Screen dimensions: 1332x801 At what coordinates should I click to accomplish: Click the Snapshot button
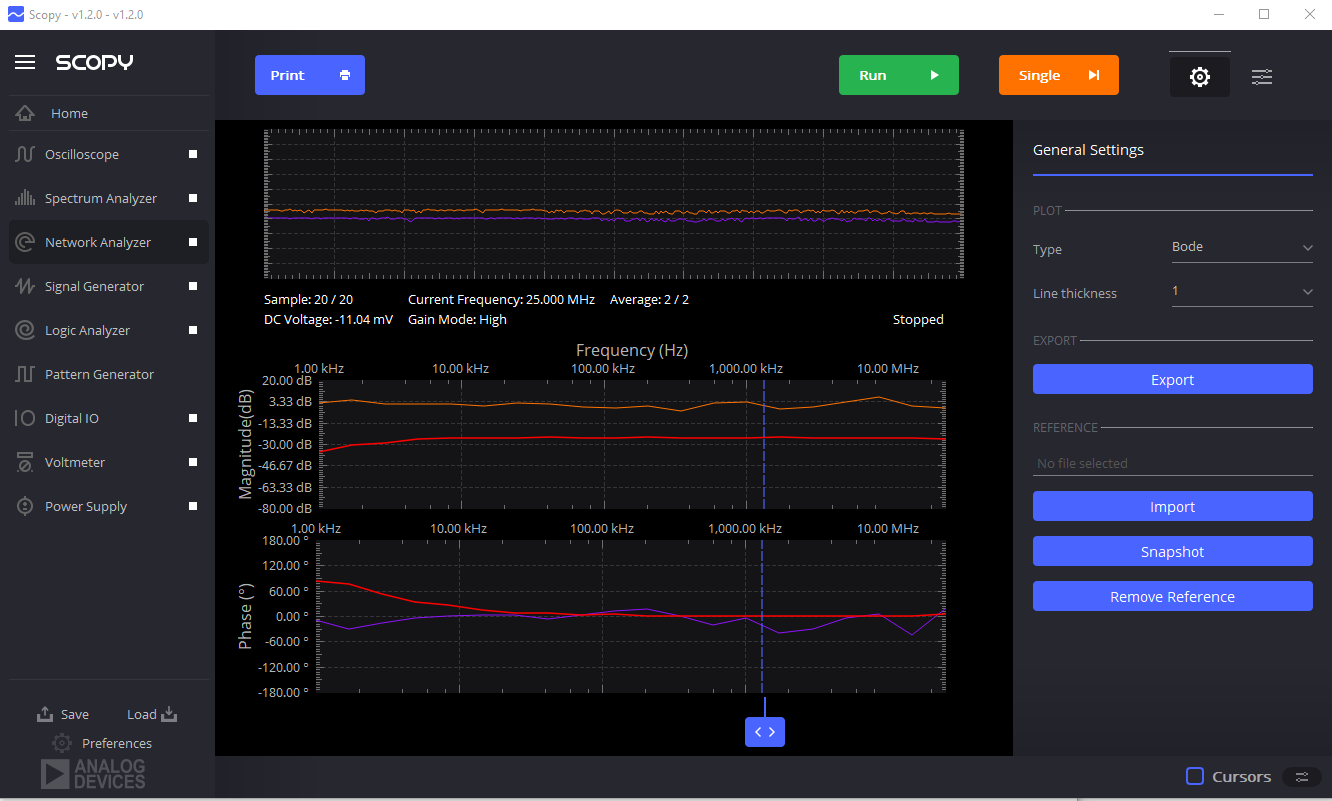point(1172,551)
